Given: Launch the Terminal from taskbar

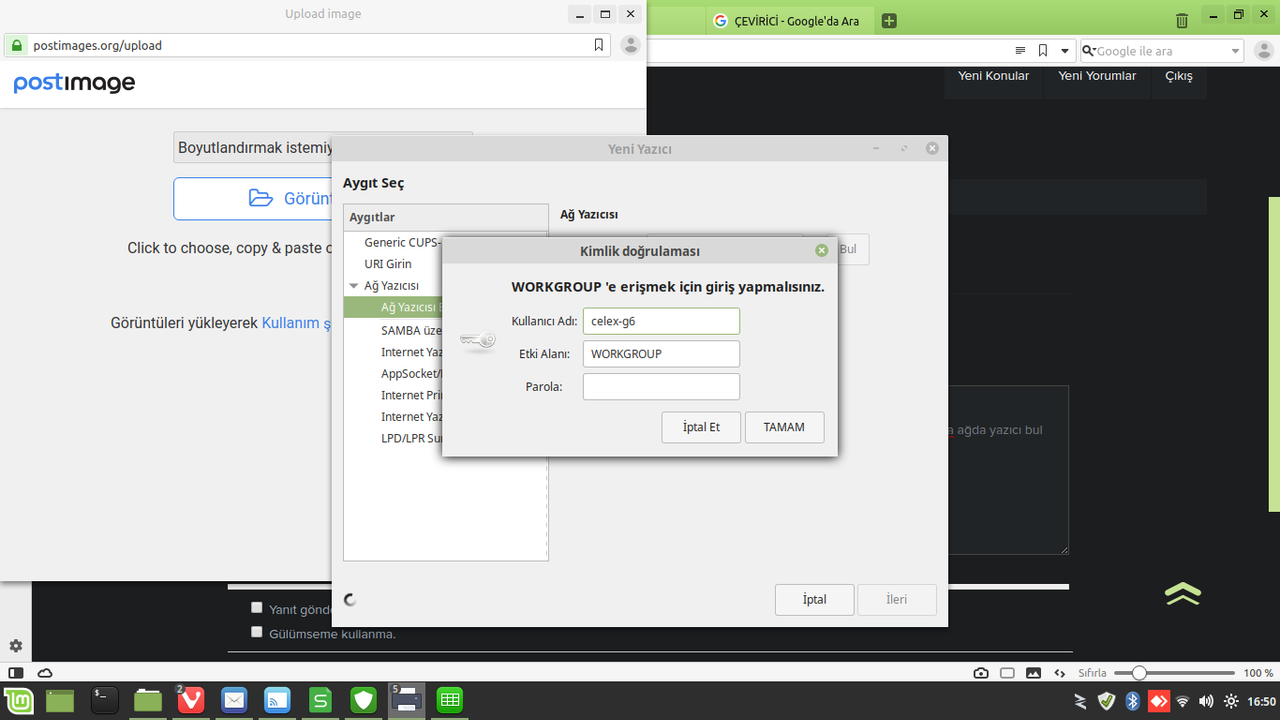Looking at the screenshot, I should pyautogui.click(x=105, y=701).
